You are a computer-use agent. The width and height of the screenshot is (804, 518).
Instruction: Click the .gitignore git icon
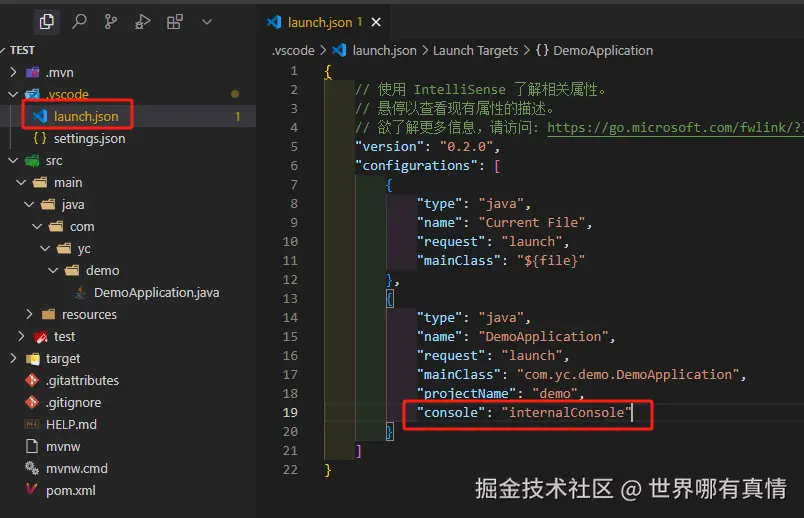tap(32, 402)
